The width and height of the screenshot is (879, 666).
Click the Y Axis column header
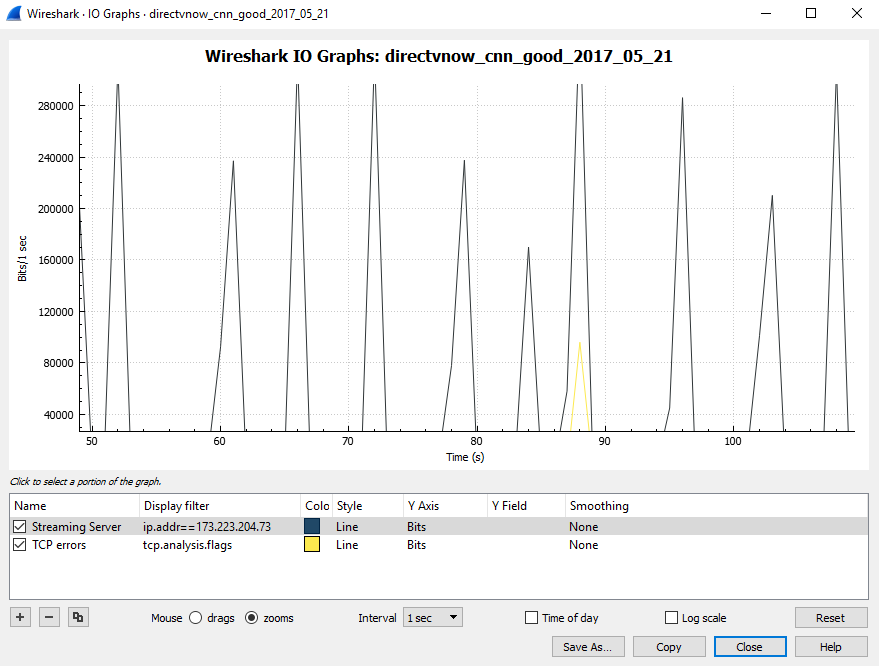[x=445, y=506]
